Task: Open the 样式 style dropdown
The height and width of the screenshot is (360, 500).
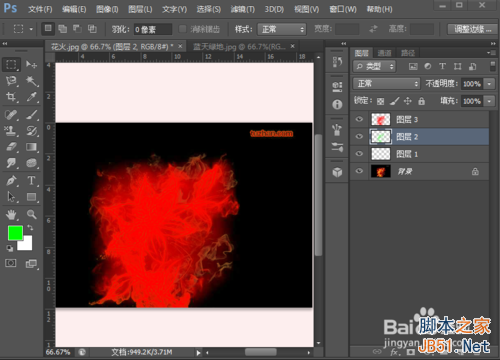Action: (282, 29)
